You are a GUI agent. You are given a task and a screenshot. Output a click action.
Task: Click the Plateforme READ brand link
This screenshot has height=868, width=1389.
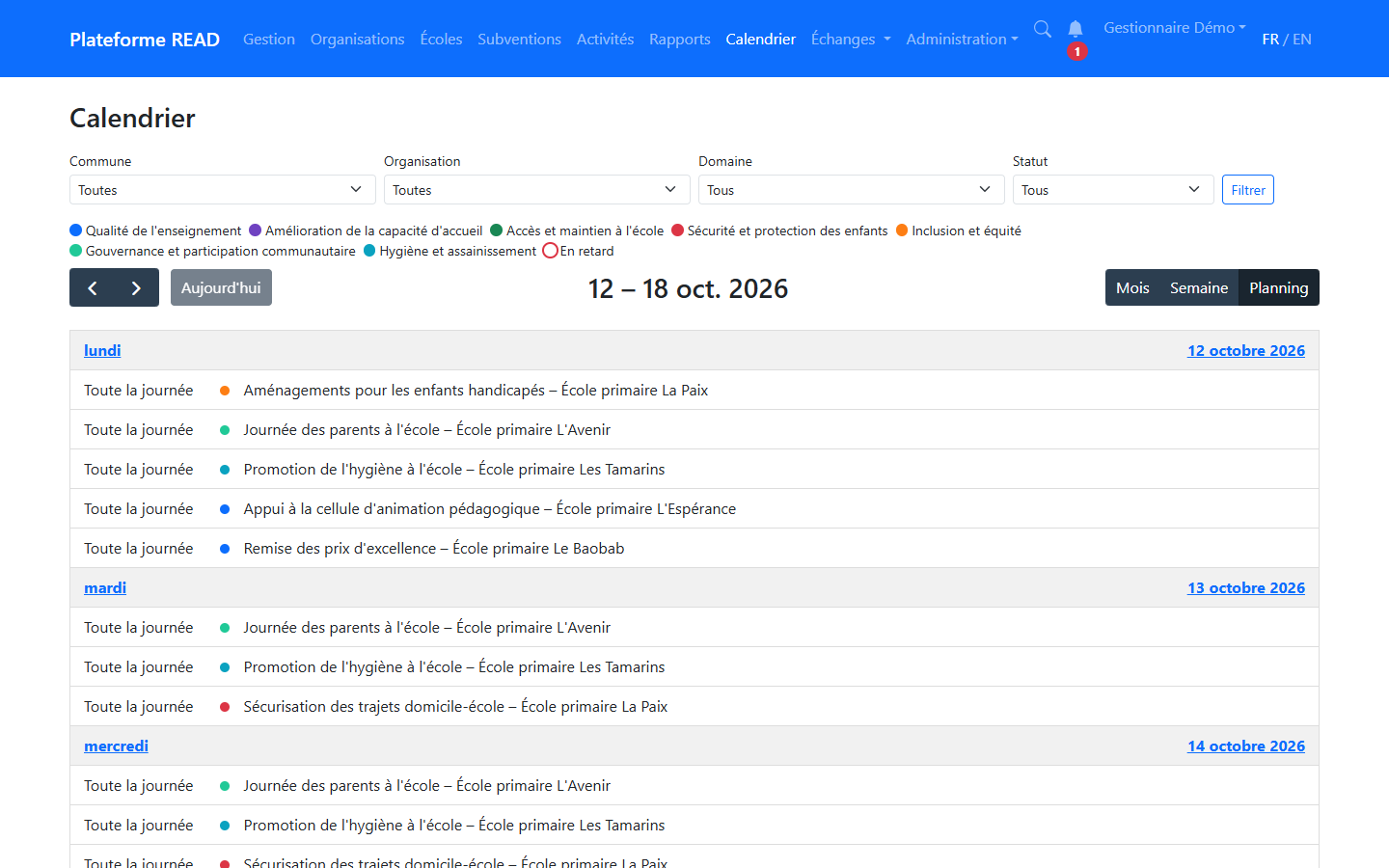[x=145, y=39]
